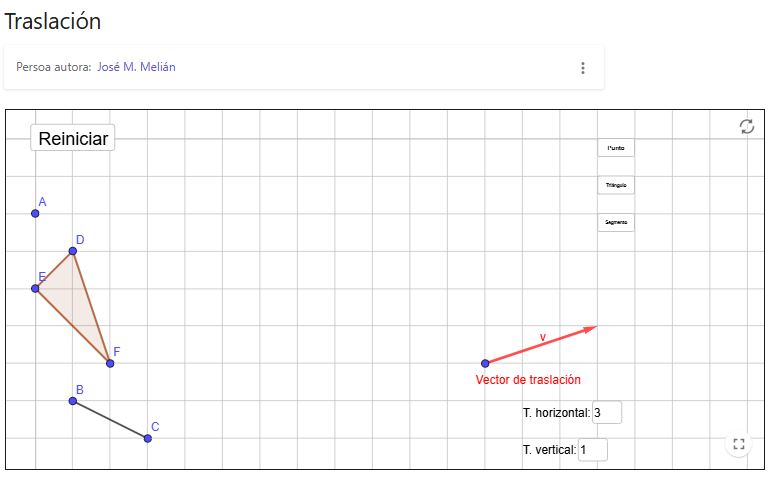Select endpoint B of the segment
This screenshot has width=774, height=481.
pos(73,401)
